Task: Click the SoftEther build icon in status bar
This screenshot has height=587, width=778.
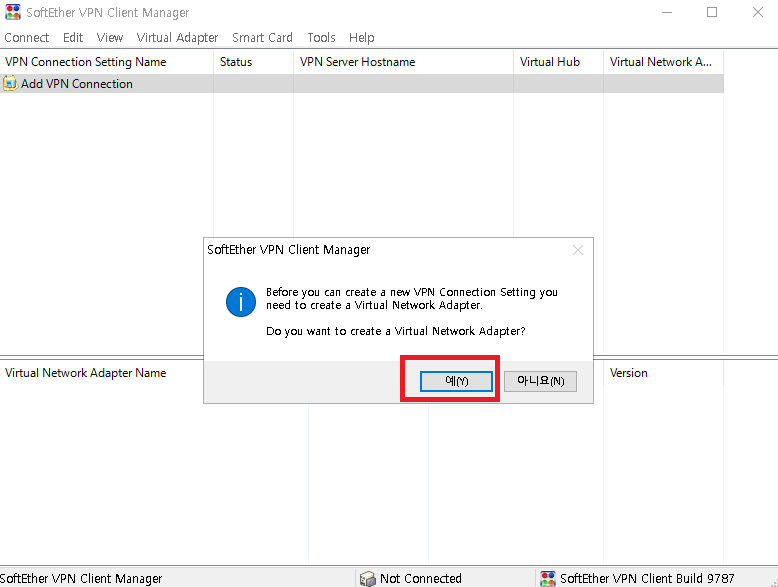Action: pos(548,579)
